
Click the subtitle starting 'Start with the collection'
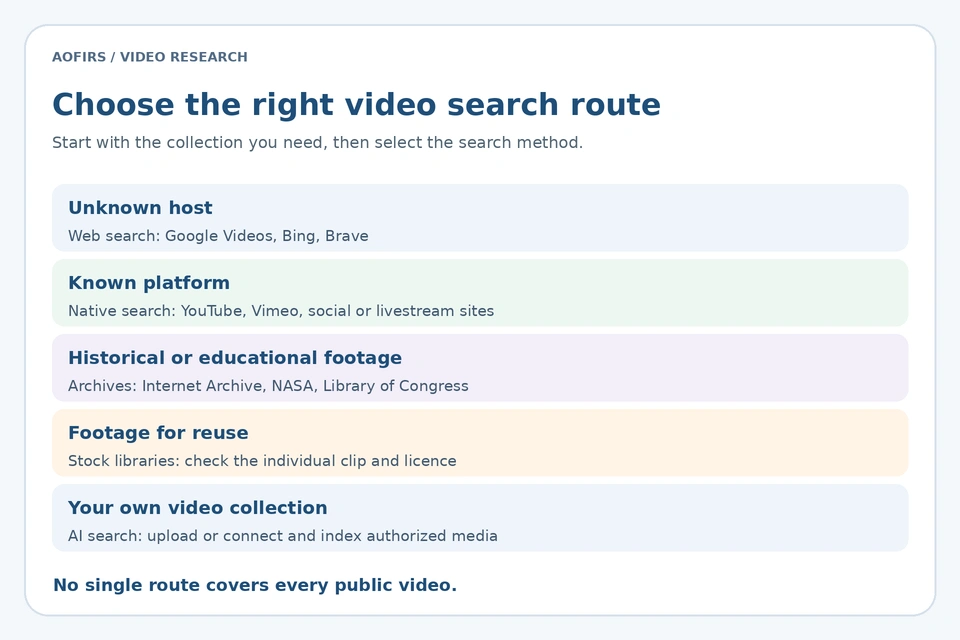pyautogui.click(x=317, y=143)
